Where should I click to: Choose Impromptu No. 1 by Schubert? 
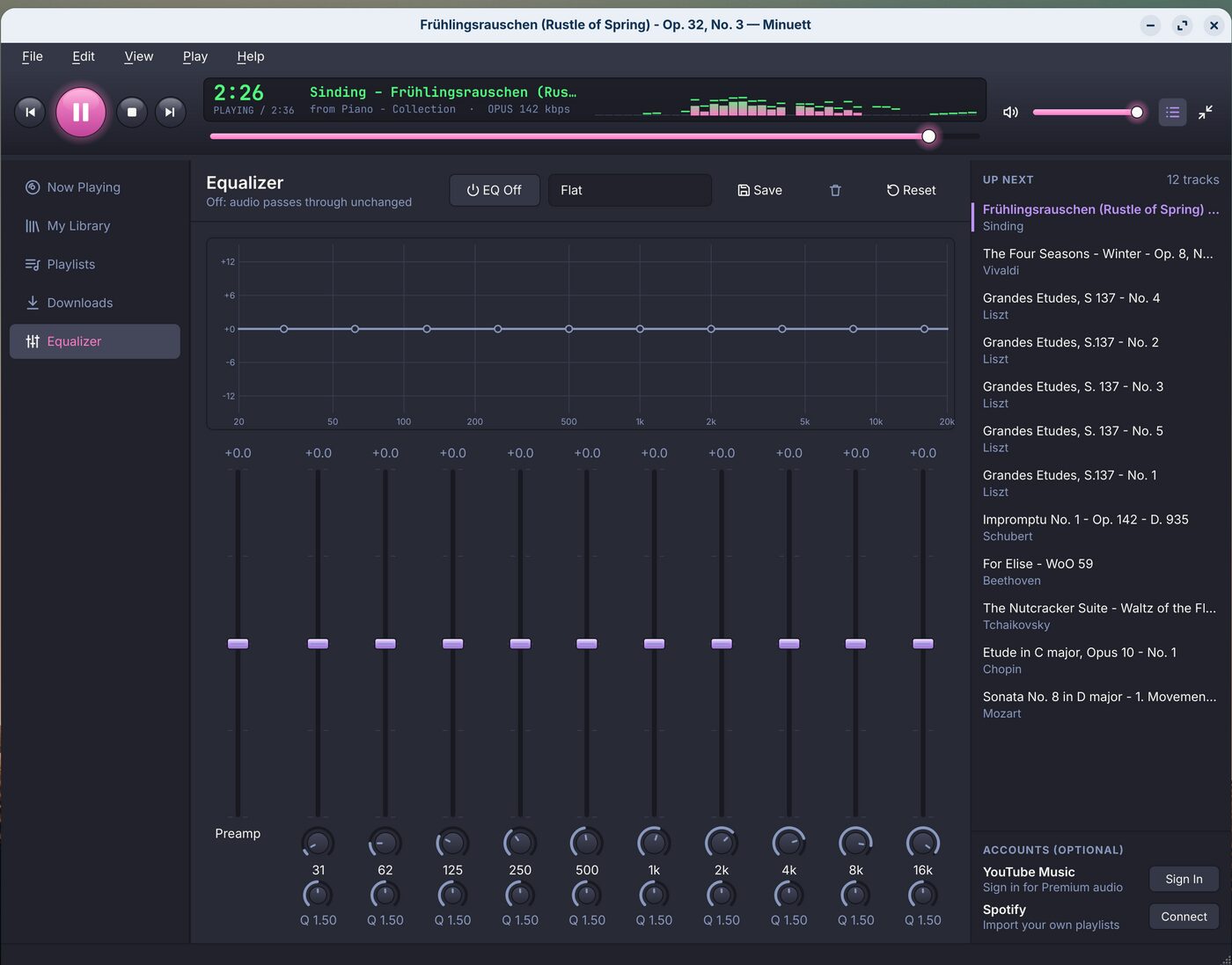[1100, 528]
